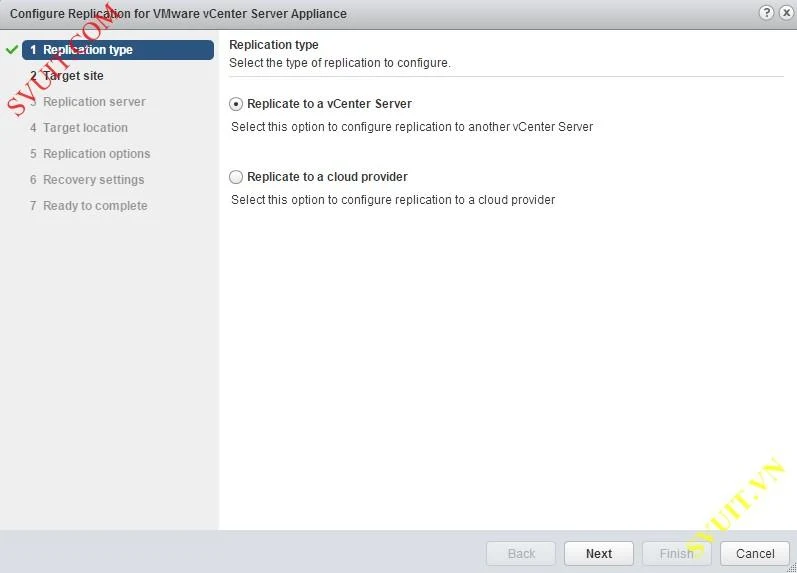Click the green checkmark beside Replication type

click(x=12, y=49)
